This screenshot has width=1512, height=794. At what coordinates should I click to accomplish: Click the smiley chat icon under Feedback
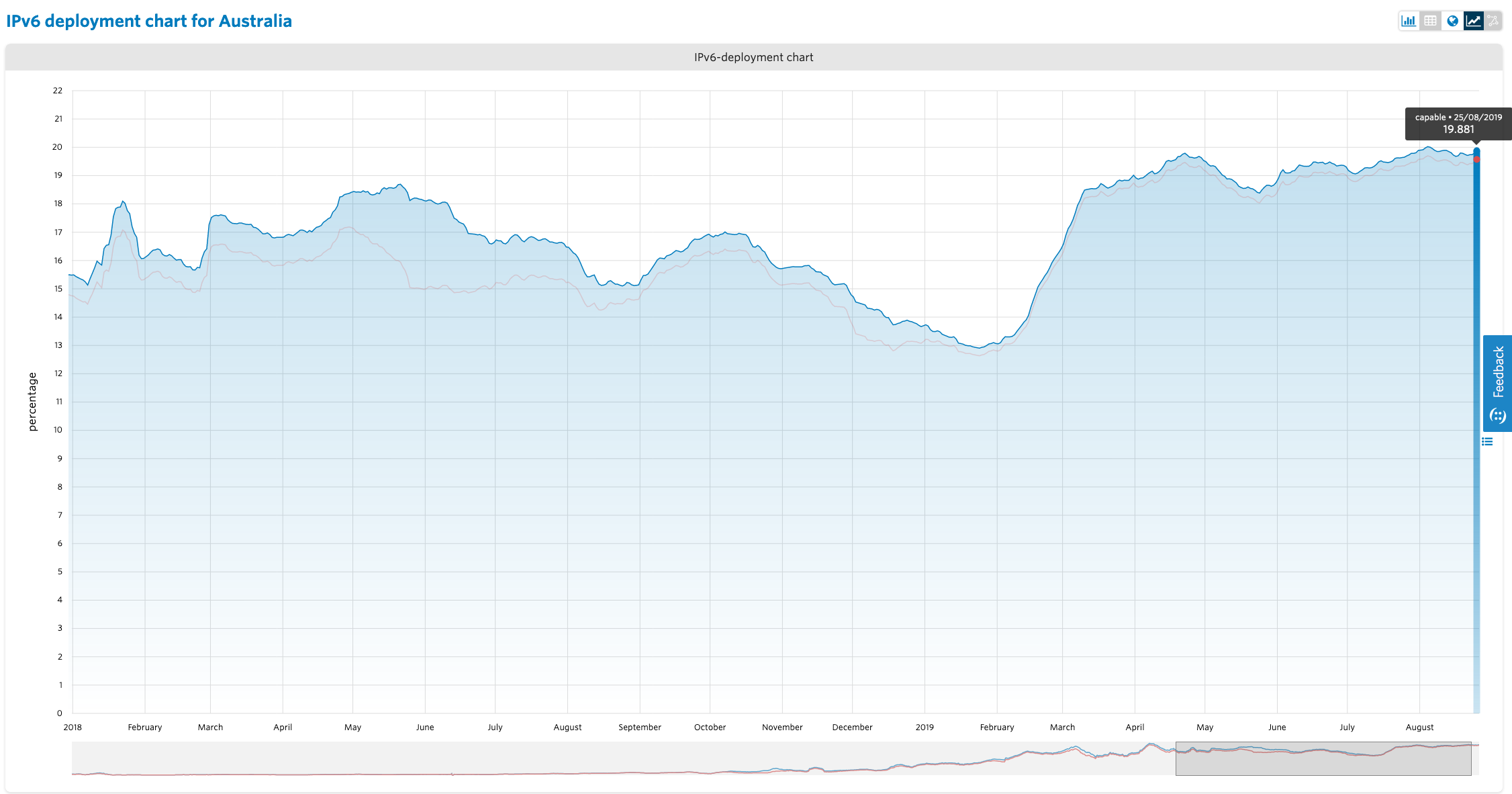tap(1498, 416)
